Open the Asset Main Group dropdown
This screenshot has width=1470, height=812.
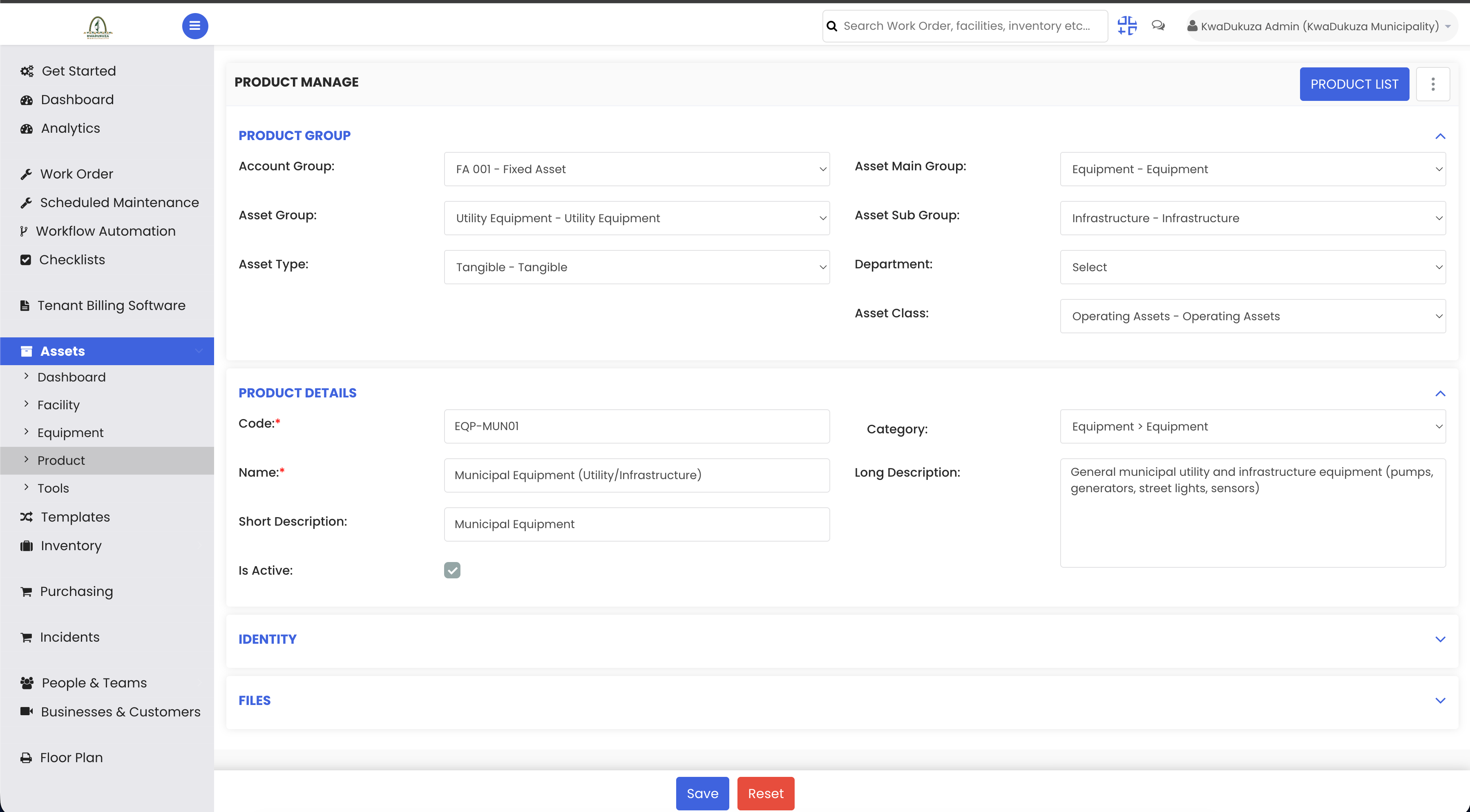pyautogui.click(x=1253, y=169)
